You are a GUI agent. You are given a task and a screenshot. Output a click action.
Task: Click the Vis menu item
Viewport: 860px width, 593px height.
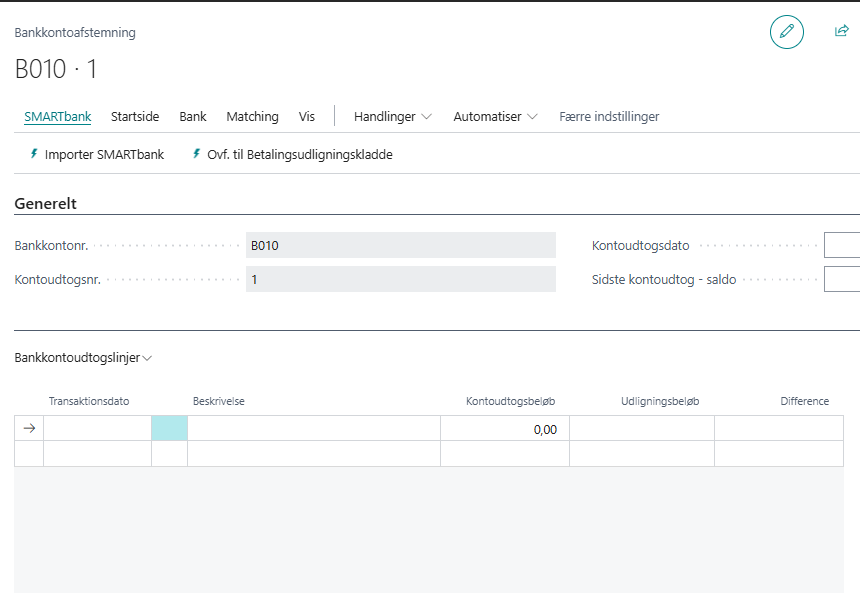pyautogui.click(x=307, y=117)
